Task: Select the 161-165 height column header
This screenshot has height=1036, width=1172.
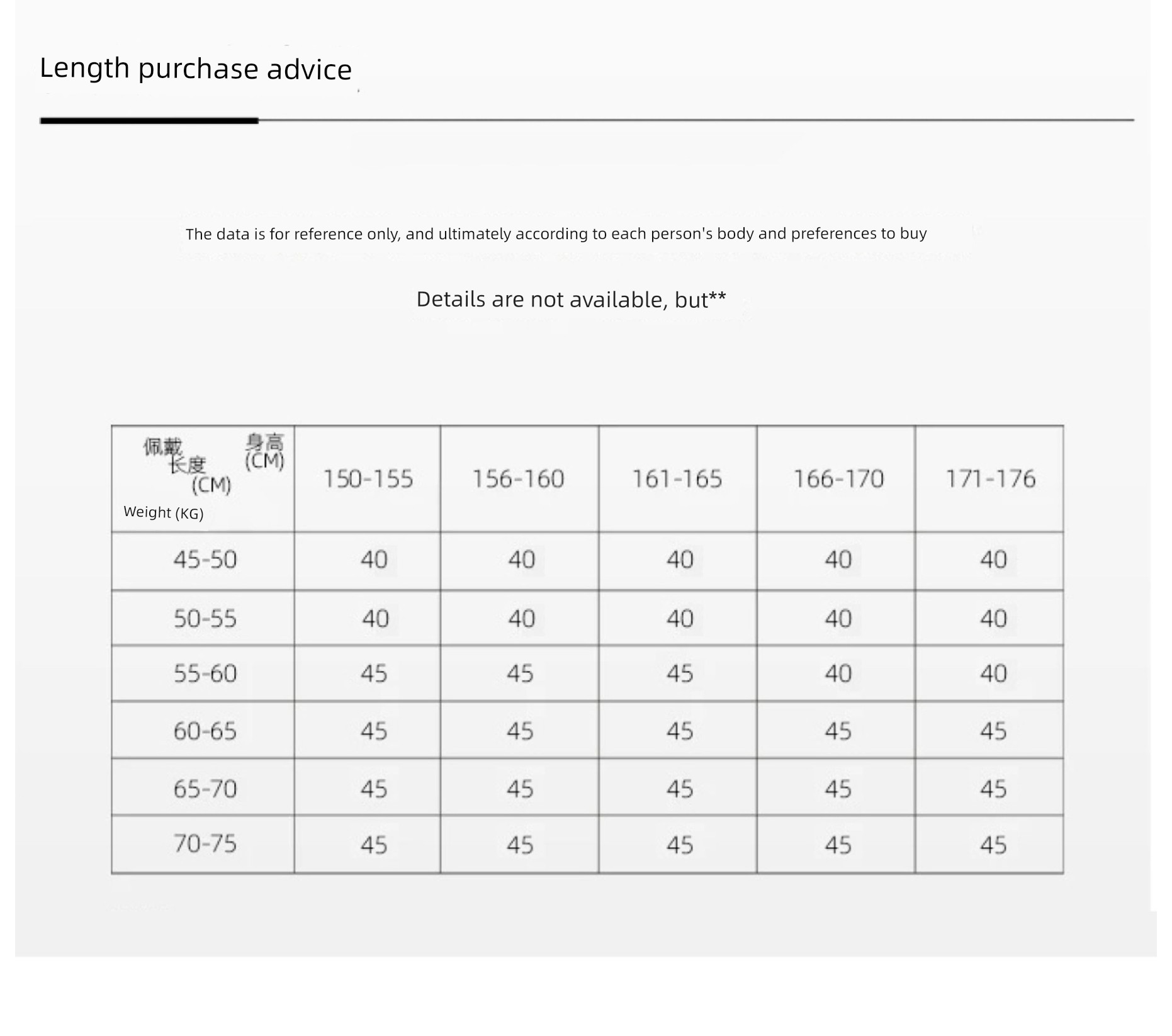Action: (x=677, y=479)
